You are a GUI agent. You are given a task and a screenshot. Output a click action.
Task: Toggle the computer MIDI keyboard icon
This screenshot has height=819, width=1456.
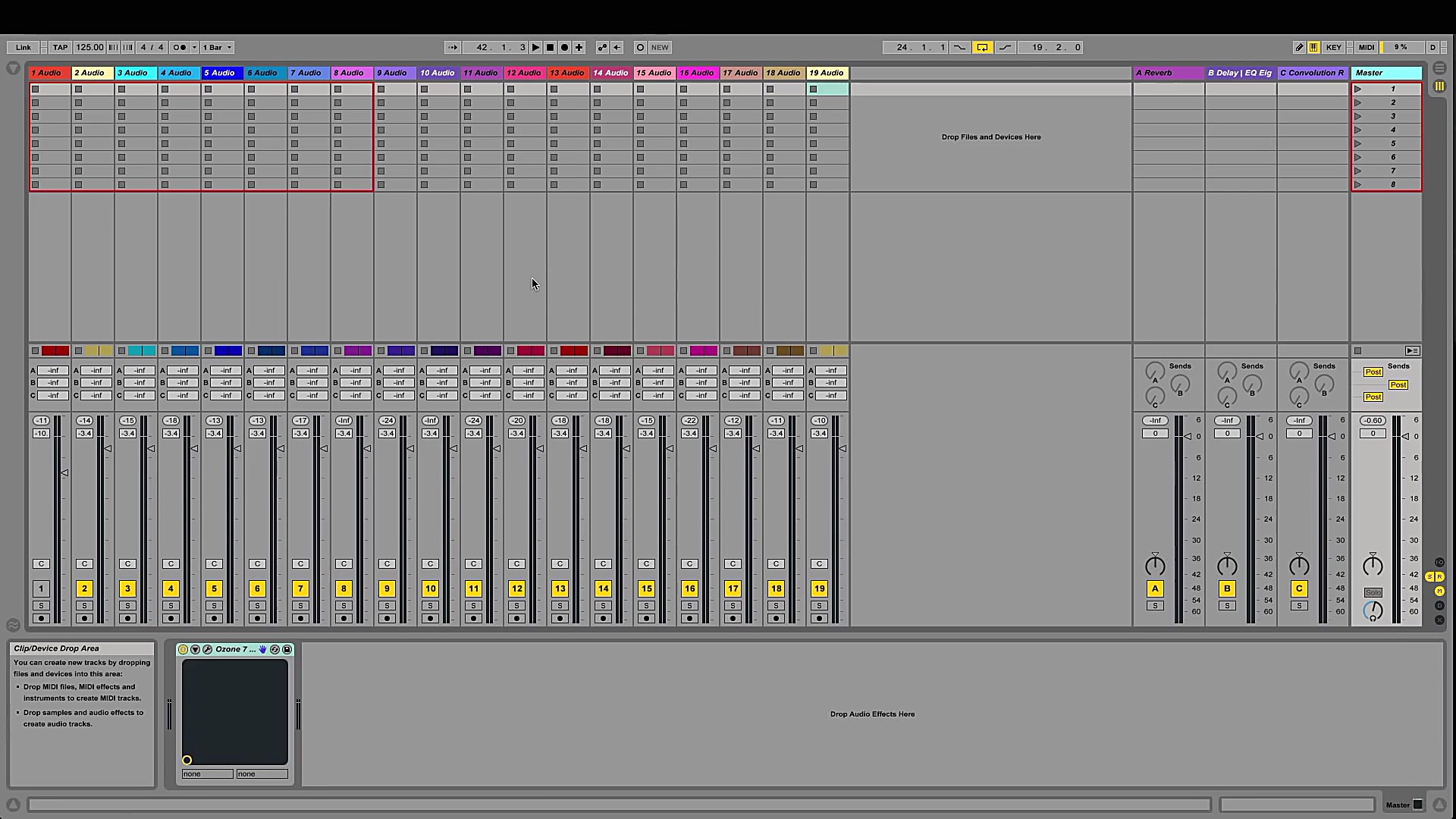1314,47
